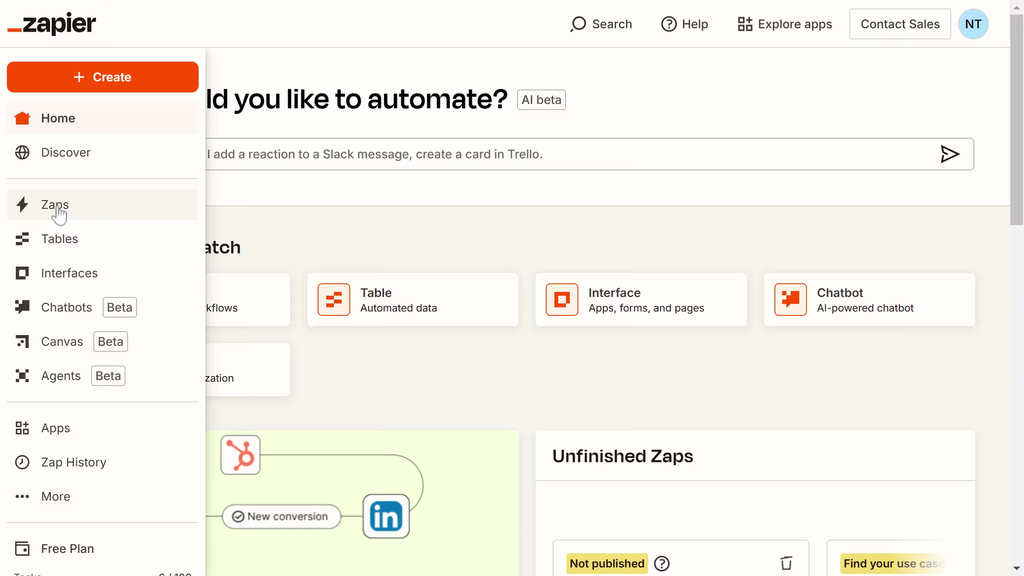Viewport: 1024px width, 576px height.
Task: Expand the More menu in sidebar
Action: (x=55, y=496)
